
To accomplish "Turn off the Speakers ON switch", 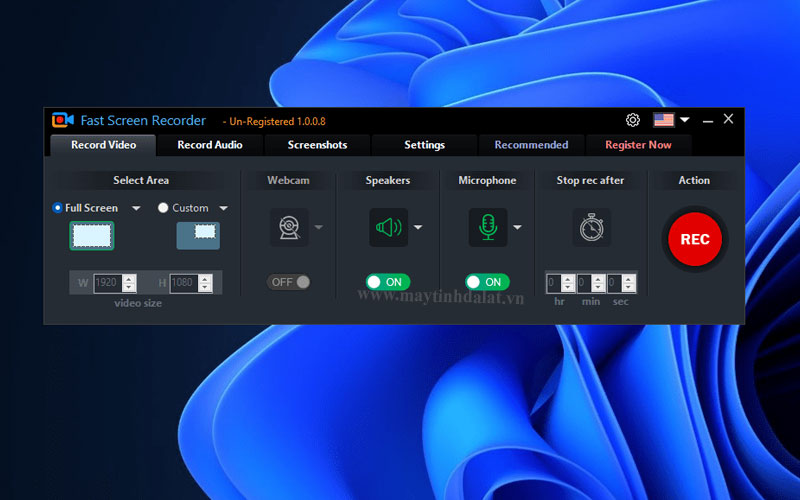I will (388, 282).
